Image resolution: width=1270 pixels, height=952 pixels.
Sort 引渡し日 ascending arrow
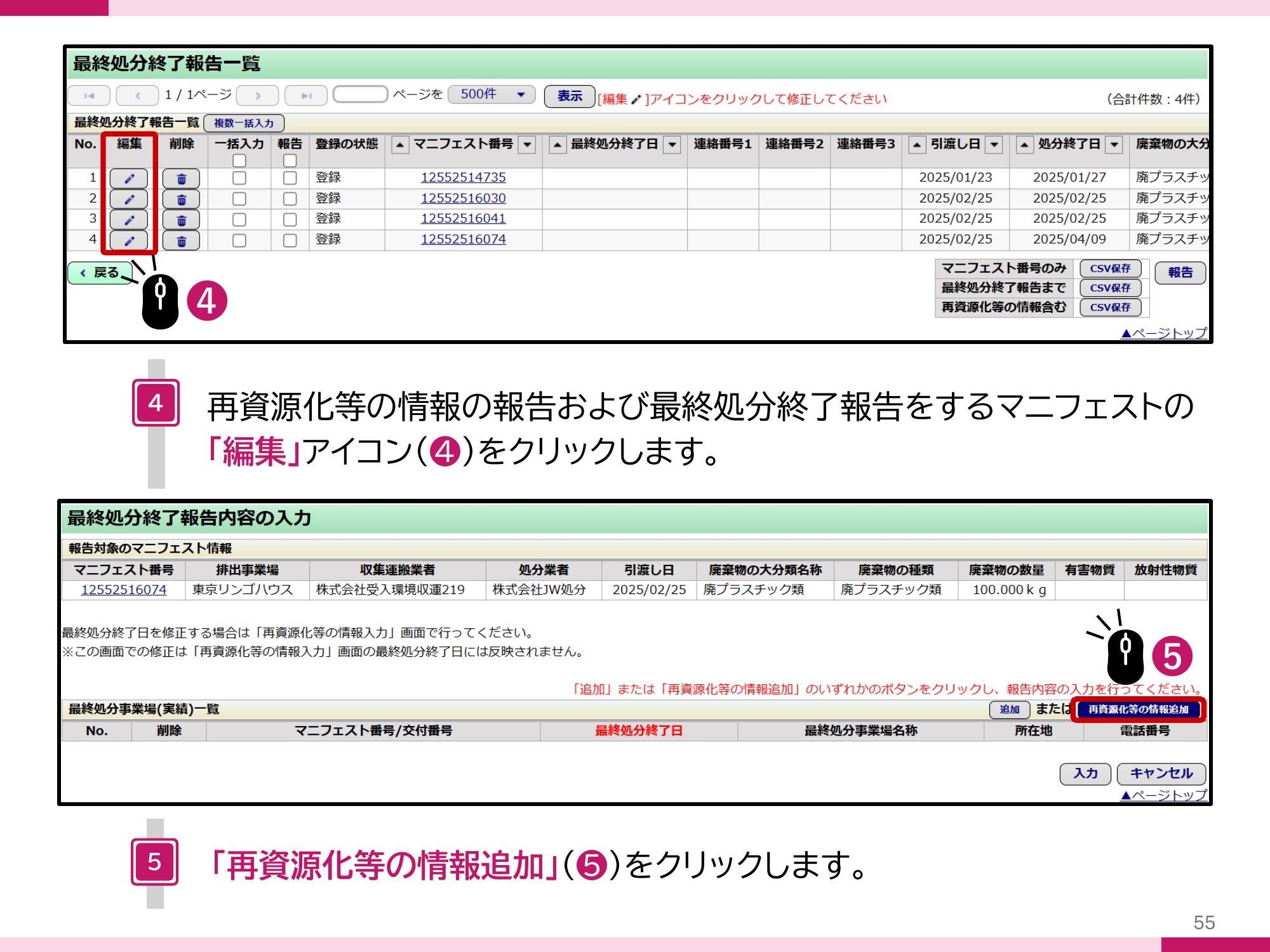click(x=917, y=145)
